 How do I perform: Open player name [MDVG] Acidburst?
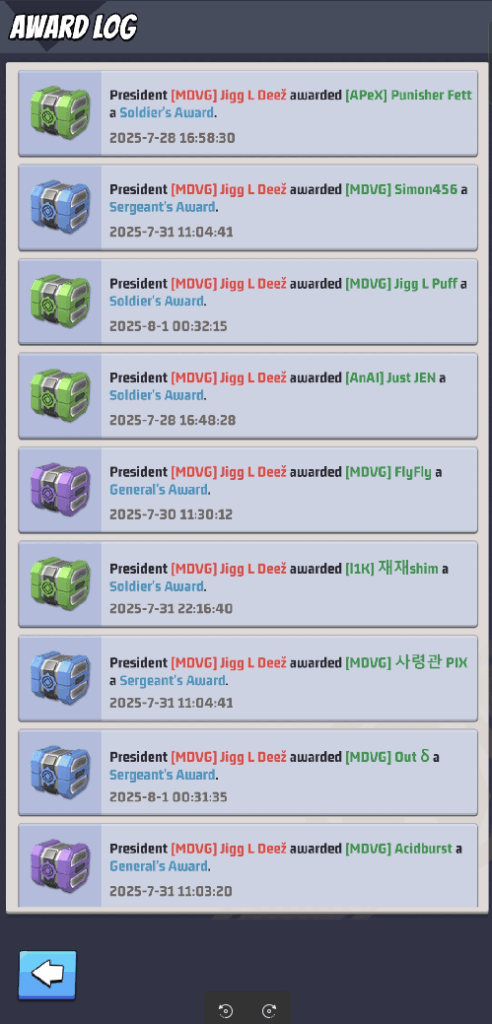coord(399,848)
